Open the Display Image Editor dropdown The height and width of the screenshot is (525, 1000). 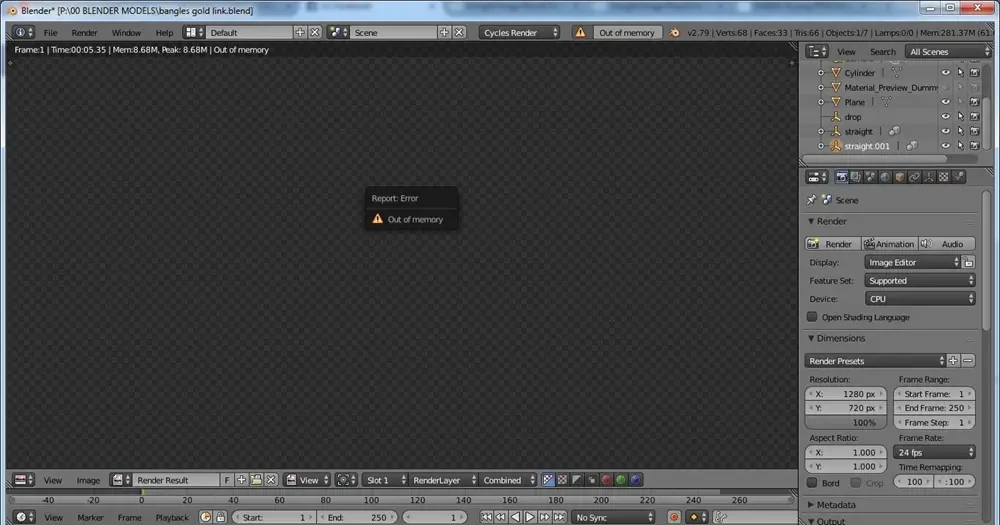pyautogui.click(x=912, y=262)
